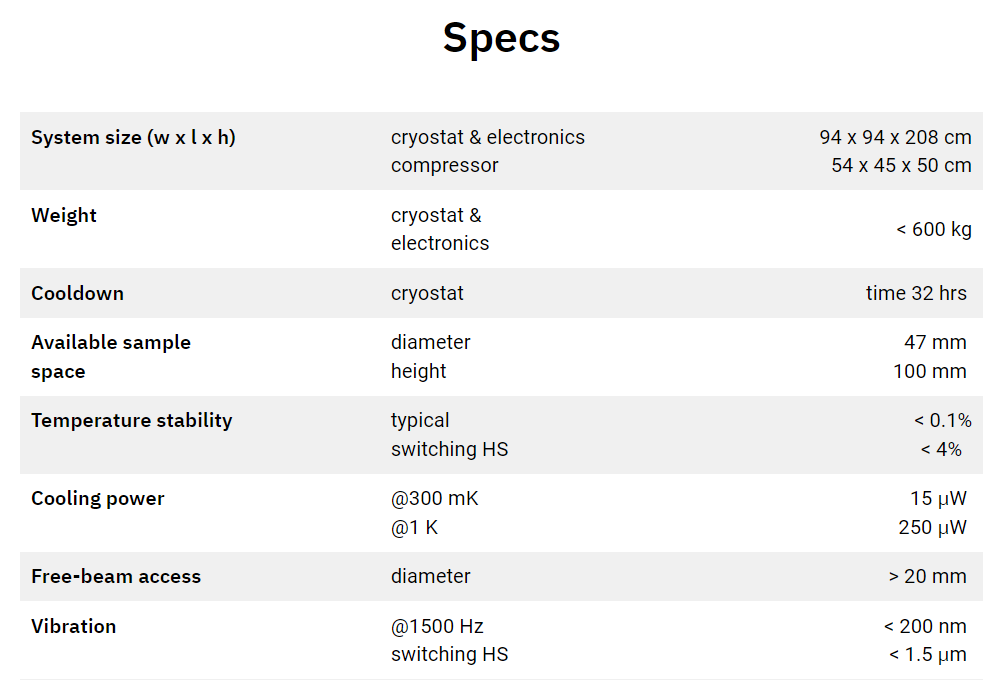Click the < 600 kg weight value

(934, 229)
